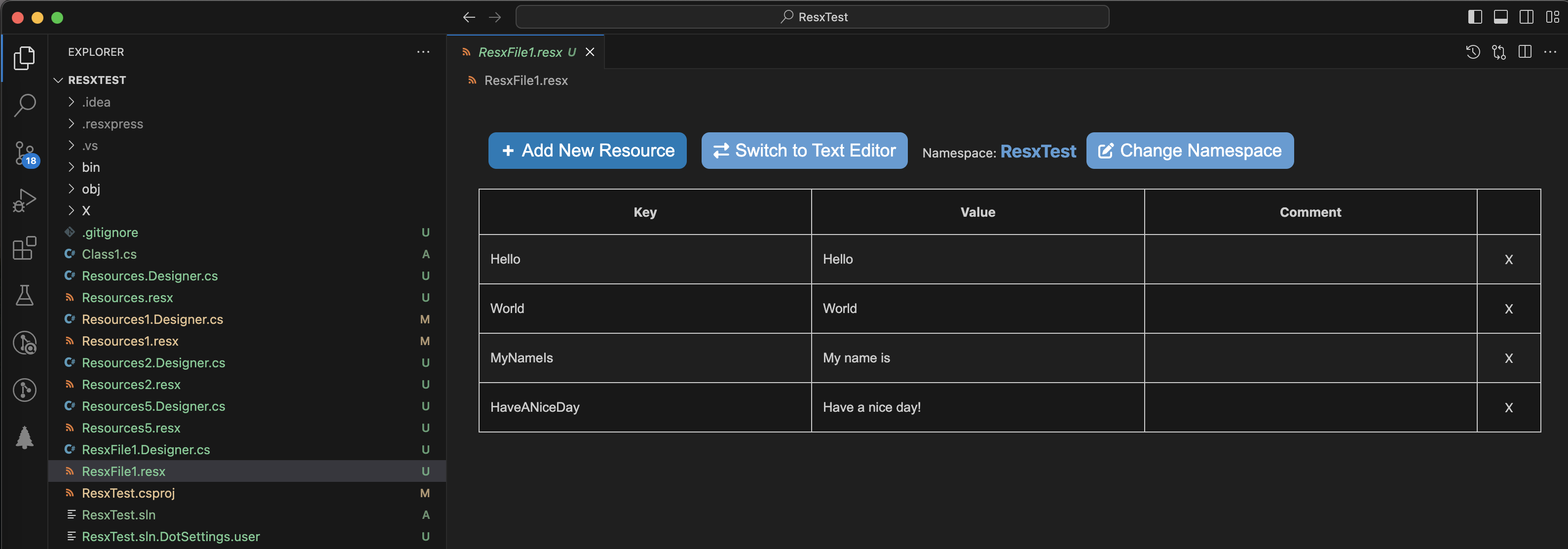1568x549 pixels.
Task: Switch to Text Editor view
Action: 804,150
